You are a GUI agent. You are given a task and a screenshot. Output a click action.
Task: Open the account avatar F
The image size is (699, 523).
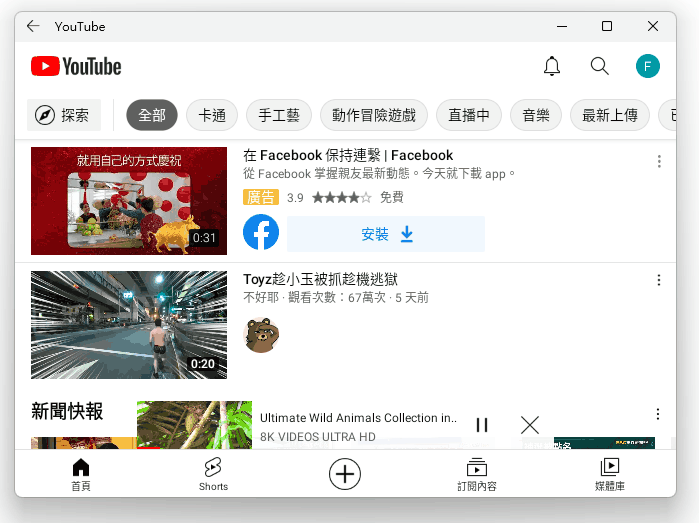click(647, 66)
